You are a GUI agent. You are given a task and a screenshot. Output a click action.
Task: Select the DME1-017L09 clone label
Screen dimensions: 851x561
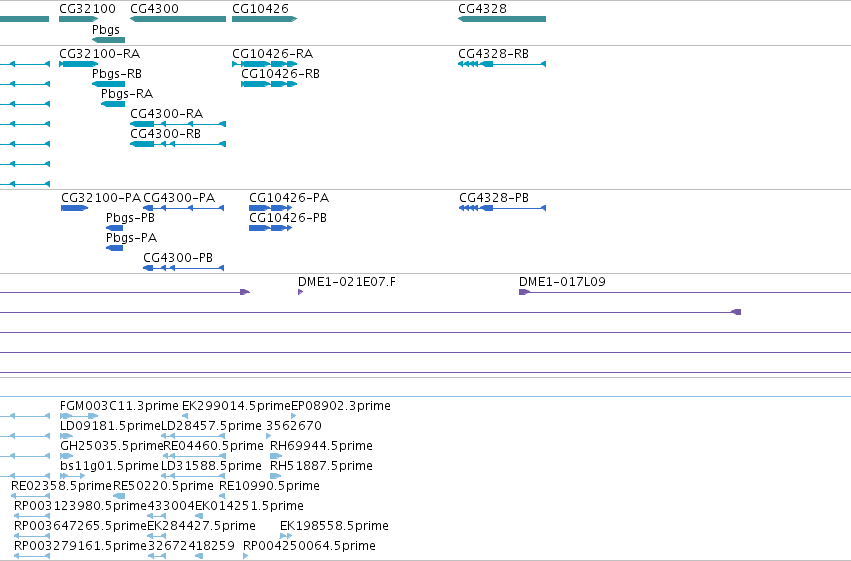pyautogui.click(x=562, y=282)
